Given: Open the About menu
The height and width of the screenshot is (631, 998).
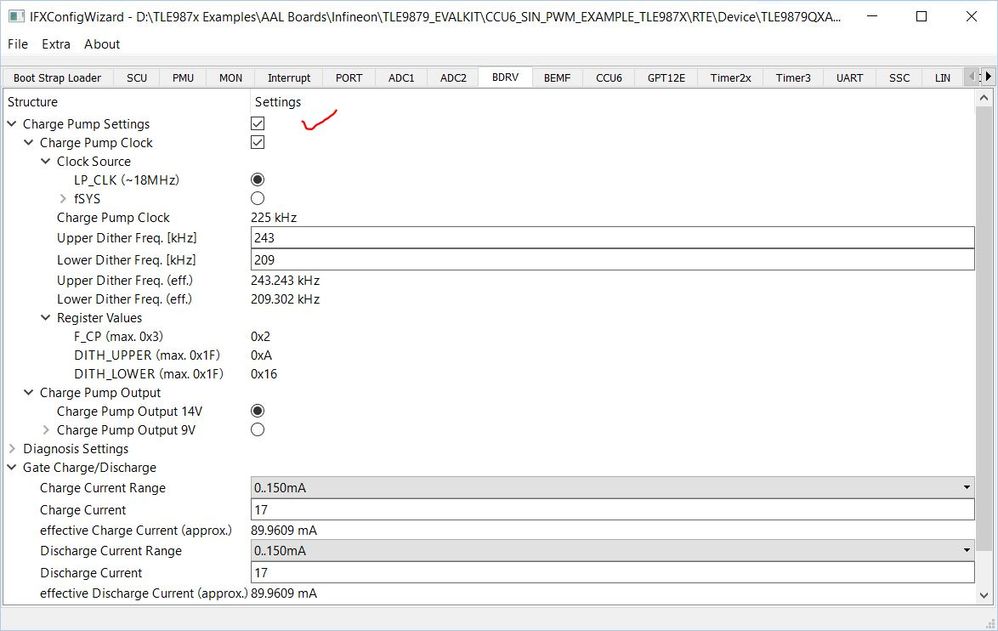Looking at the screenshot, I should (x=101, y=44).
